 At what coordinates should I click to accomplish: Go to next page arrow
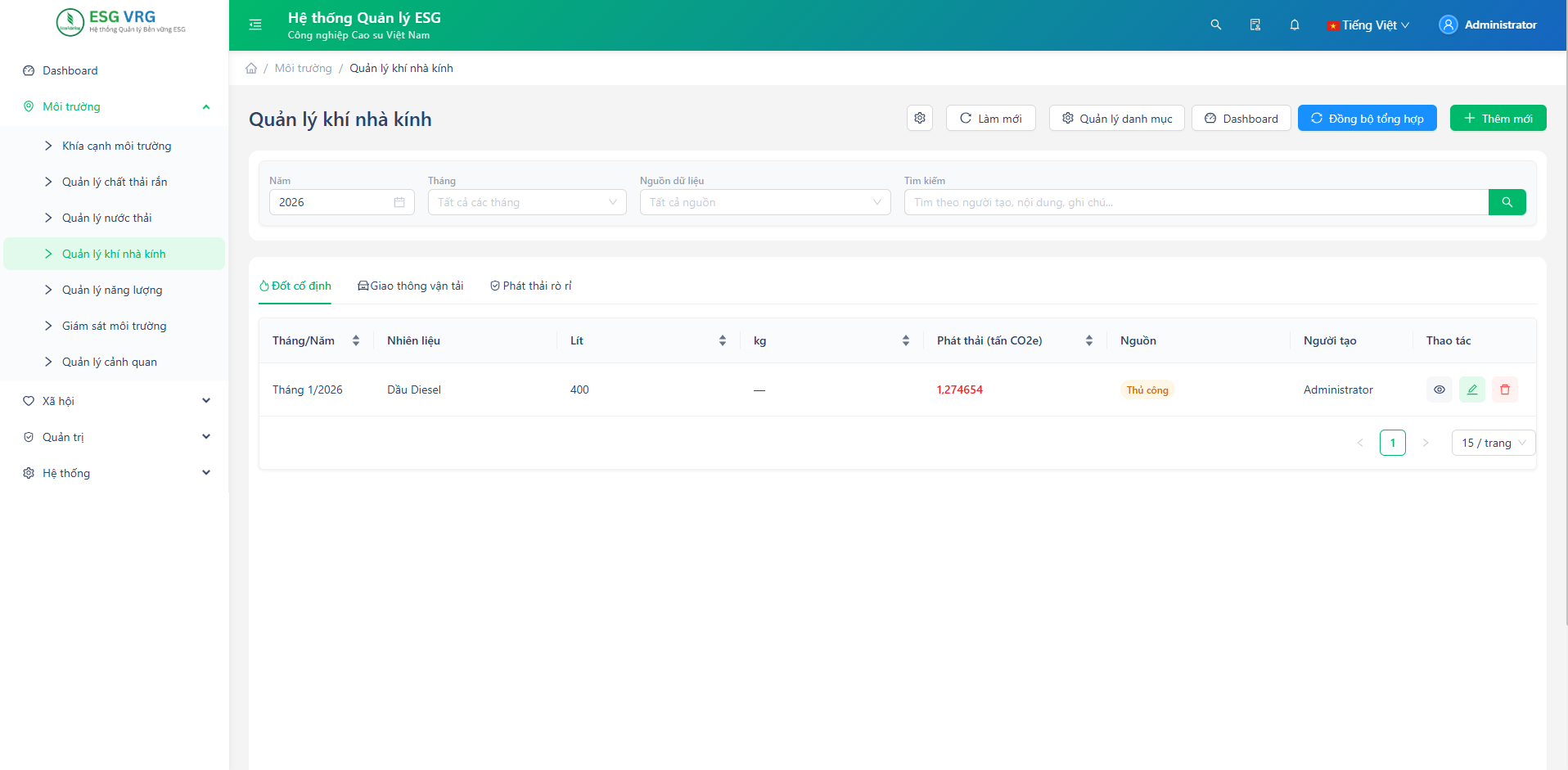coord(1426,443)
